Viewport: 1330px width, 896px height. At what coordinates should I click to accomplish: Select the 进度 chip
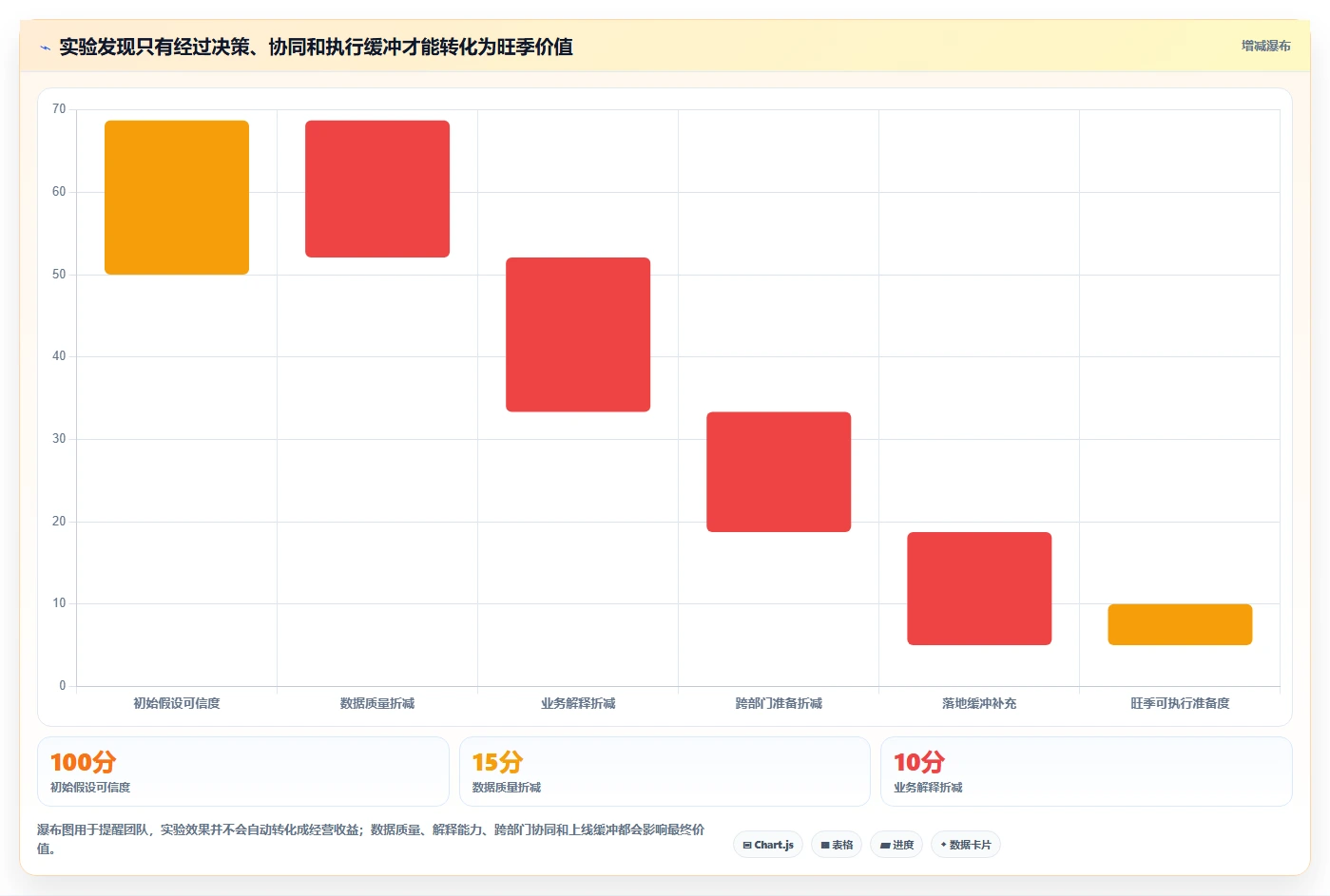tap(896, 845)
